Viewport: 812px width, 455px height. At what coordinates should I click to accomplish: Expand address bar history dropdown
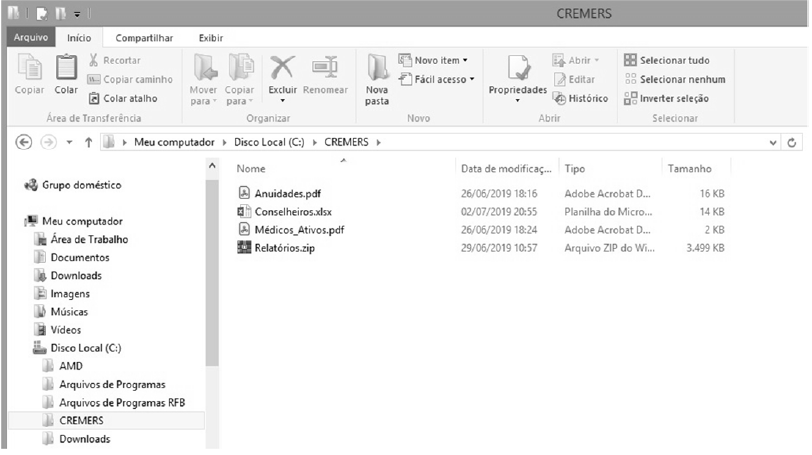click(x=773, y=142)
